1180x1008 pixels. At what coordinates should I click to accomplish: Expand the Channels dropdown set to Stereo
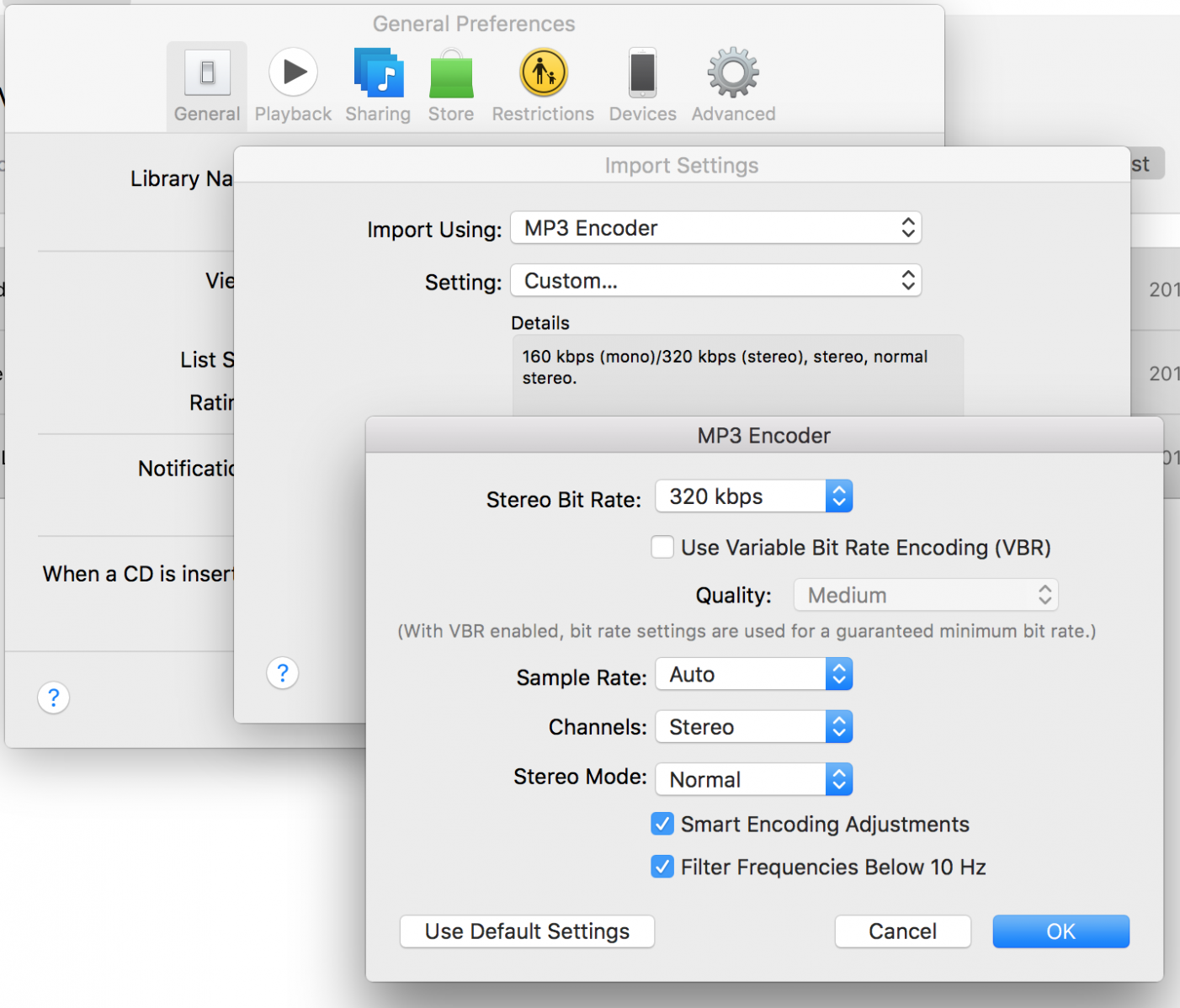(x=753, y=727)
